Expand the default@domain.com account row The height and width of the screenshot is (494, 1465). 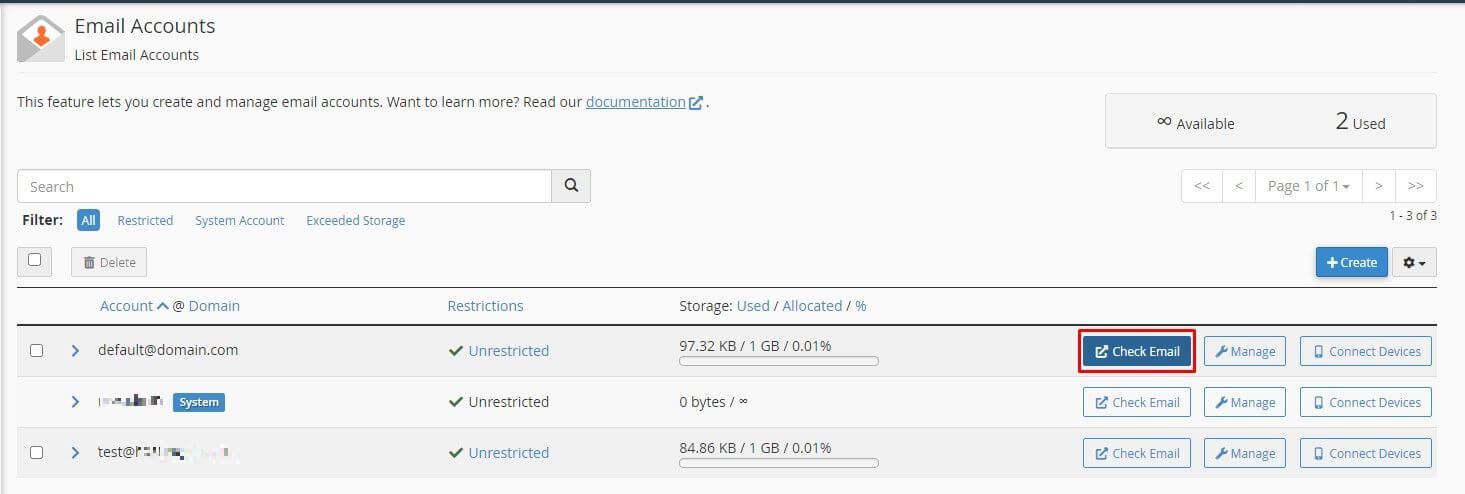(x=75, y=351)
